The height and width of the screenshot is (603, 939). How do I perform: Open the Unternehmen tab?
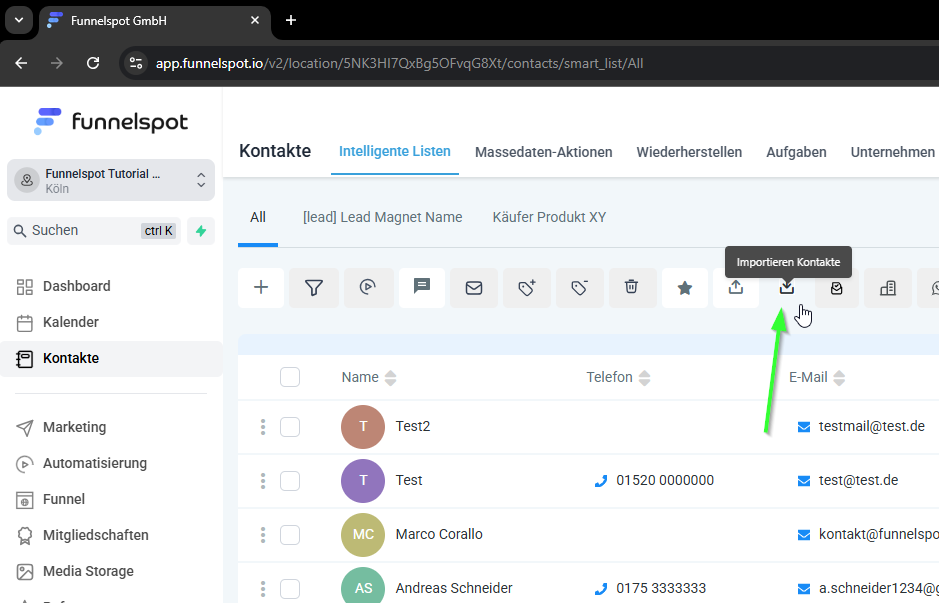tap(893, 152)
